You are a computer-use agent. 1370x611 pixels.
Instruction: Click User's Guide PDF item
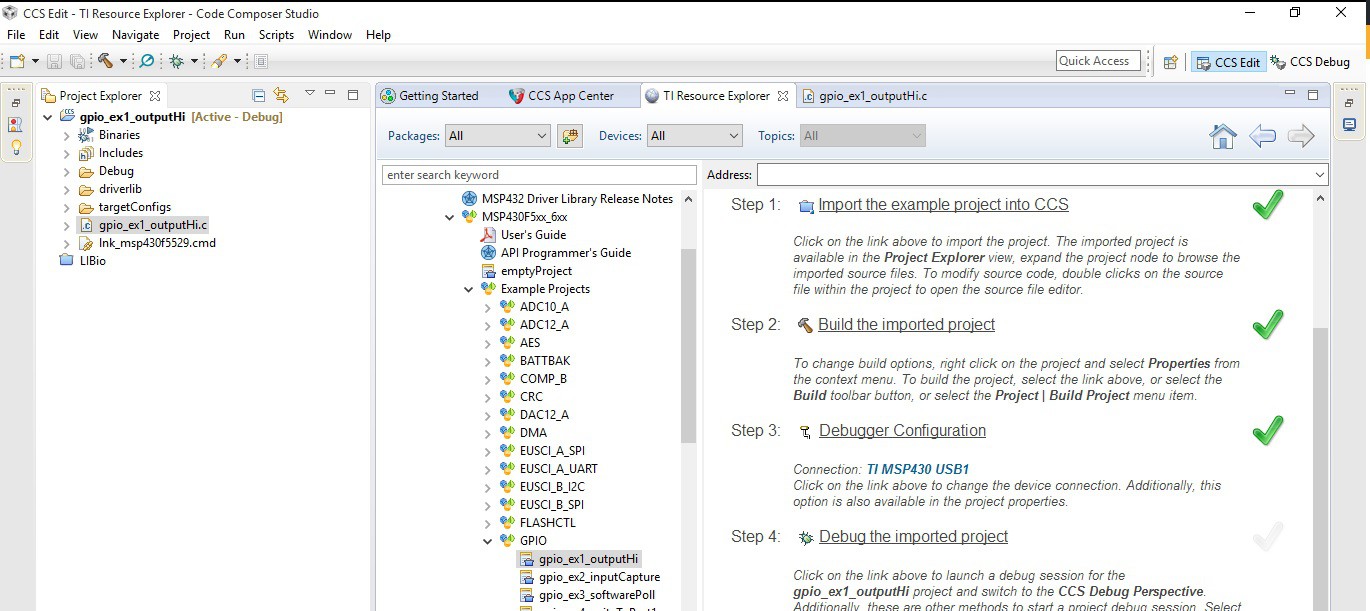pos(524,235)
